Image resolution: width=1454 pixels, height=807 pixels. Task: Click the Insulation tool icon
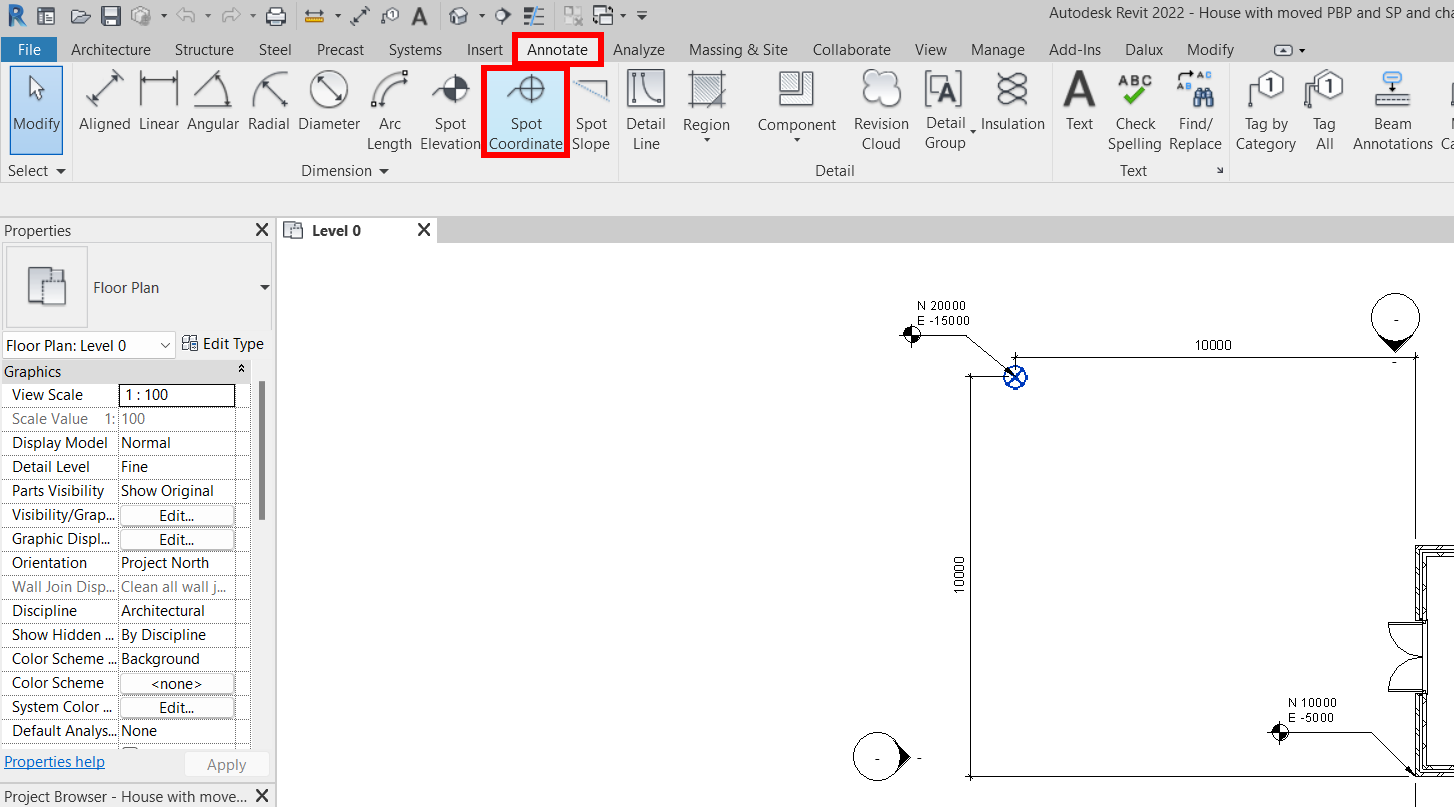[x=1012, y=103]
